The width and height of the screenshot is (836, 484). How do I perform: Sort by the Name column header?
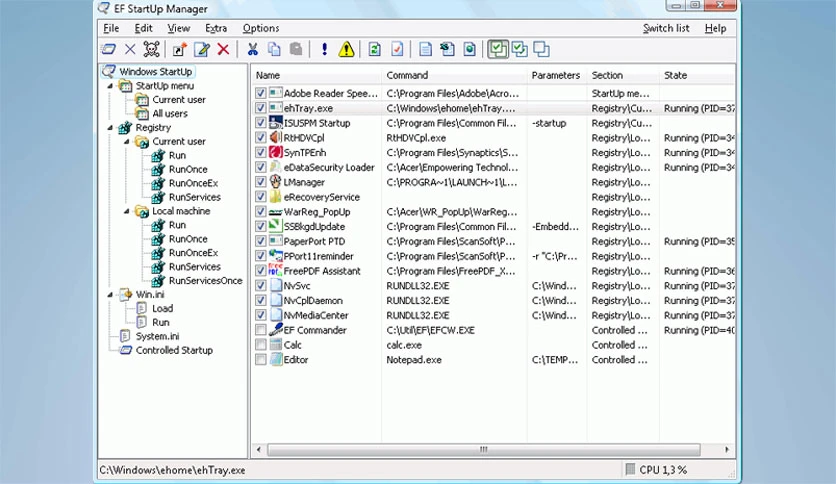(x=317, y=75)
